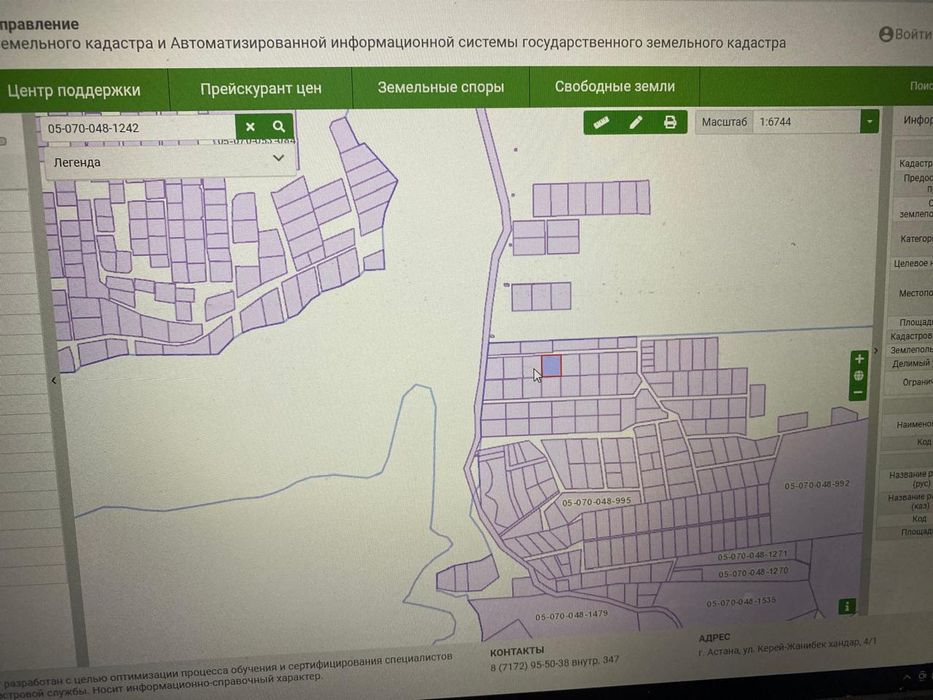The image size is (933, 700).
Task: Expand the Легенда panel
Action: [x=169, y=162]
